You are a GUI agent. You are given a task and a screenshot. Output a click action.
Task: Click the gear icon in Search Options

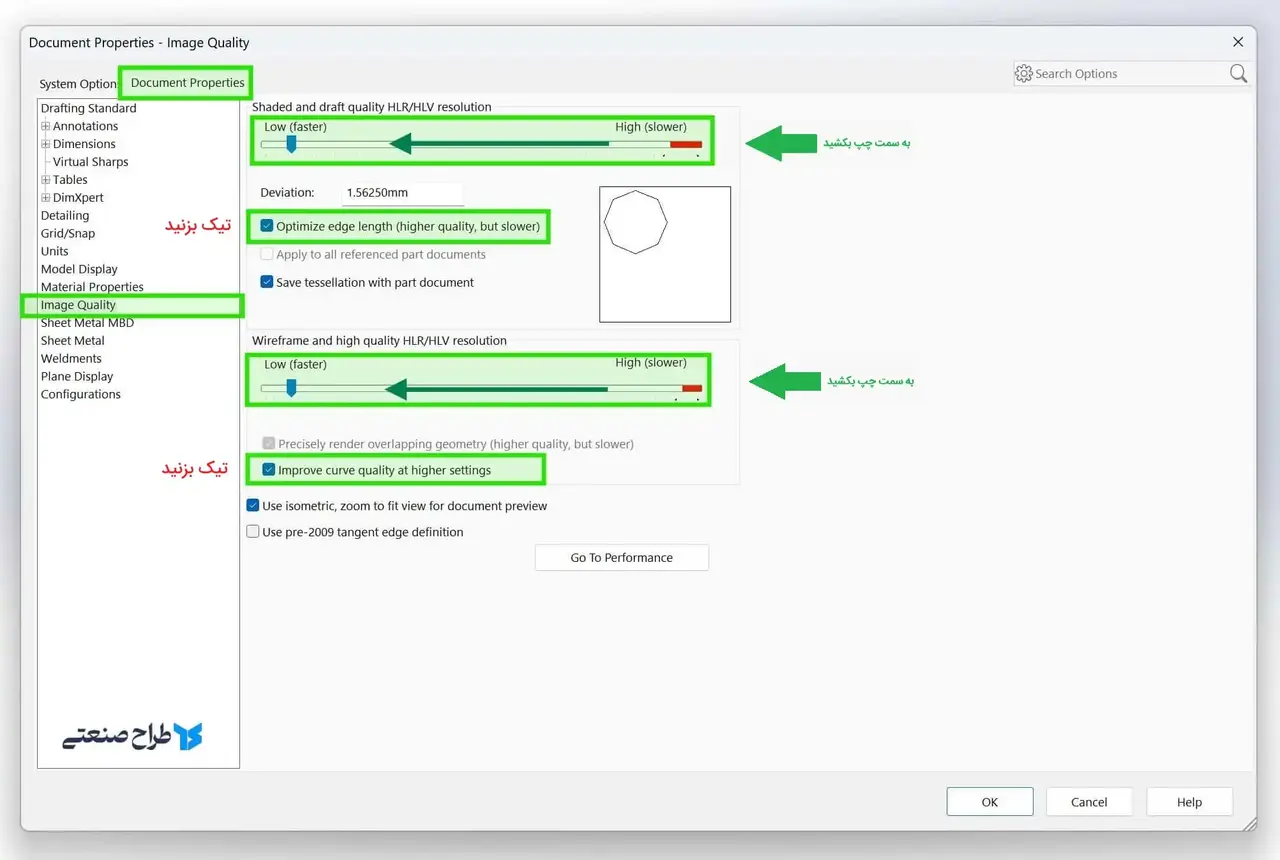(1023, 74)
